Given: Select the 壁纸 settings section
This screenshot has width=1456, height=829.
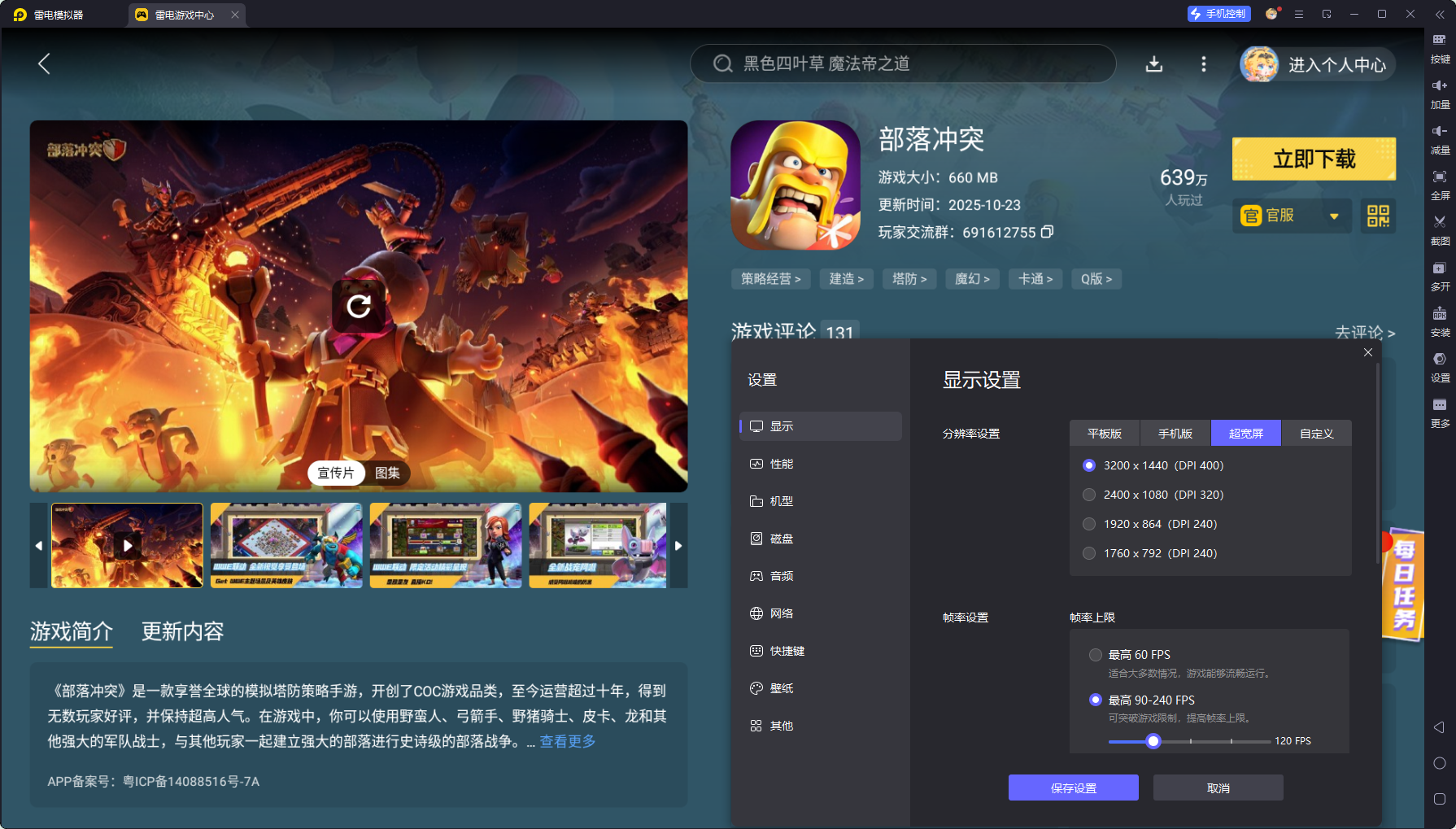Looking at the screenshot, I should tap(780, 687).
